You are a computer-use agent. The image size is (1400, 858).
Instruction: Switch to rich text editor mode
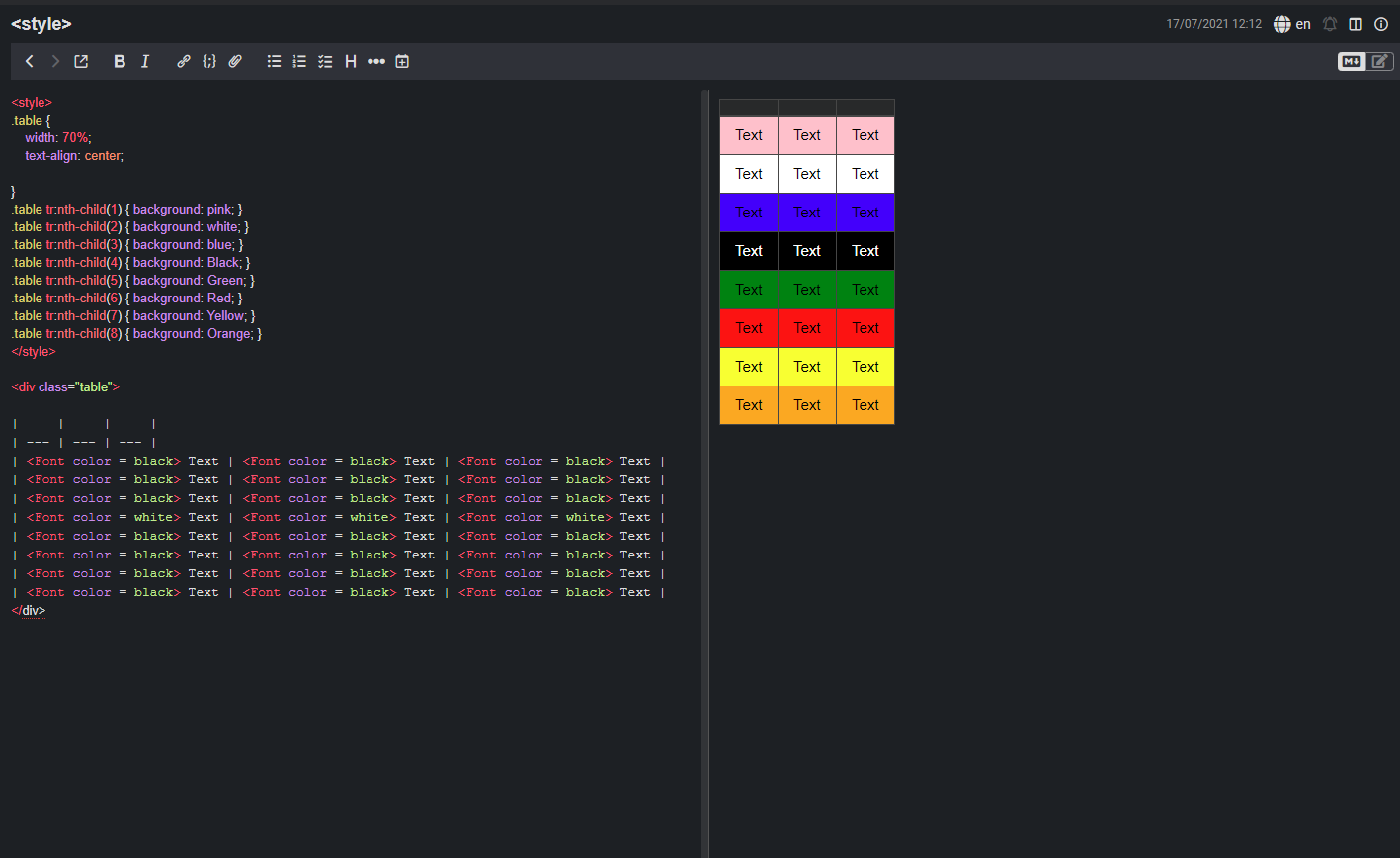tap(1380, 61)
